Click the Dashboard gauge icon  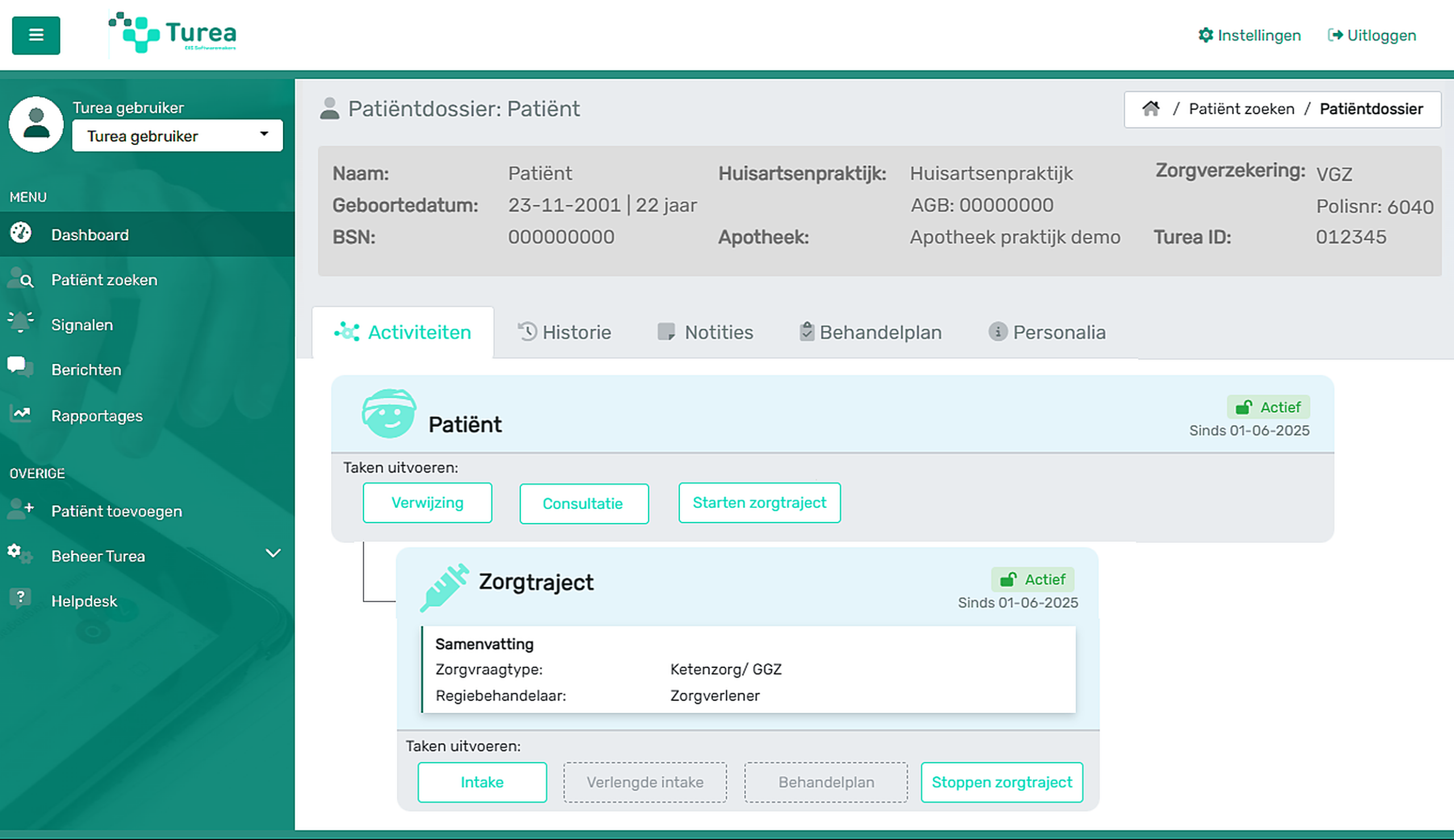pyautogui.click(x=21, y=232)
